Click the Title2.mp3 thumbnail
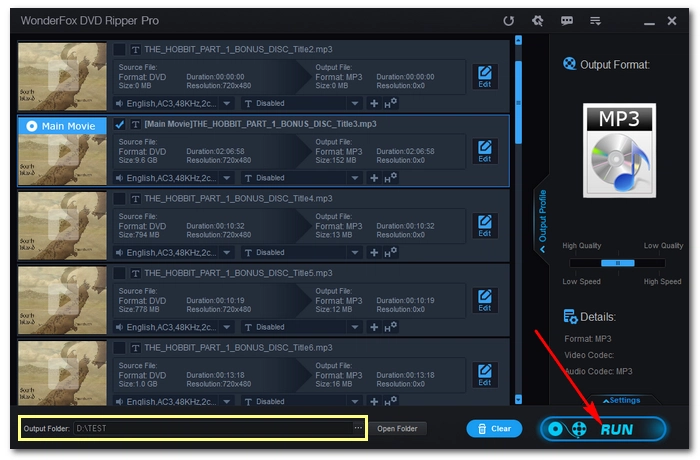This screenshot has height=460, width=700. coord(62,76)
